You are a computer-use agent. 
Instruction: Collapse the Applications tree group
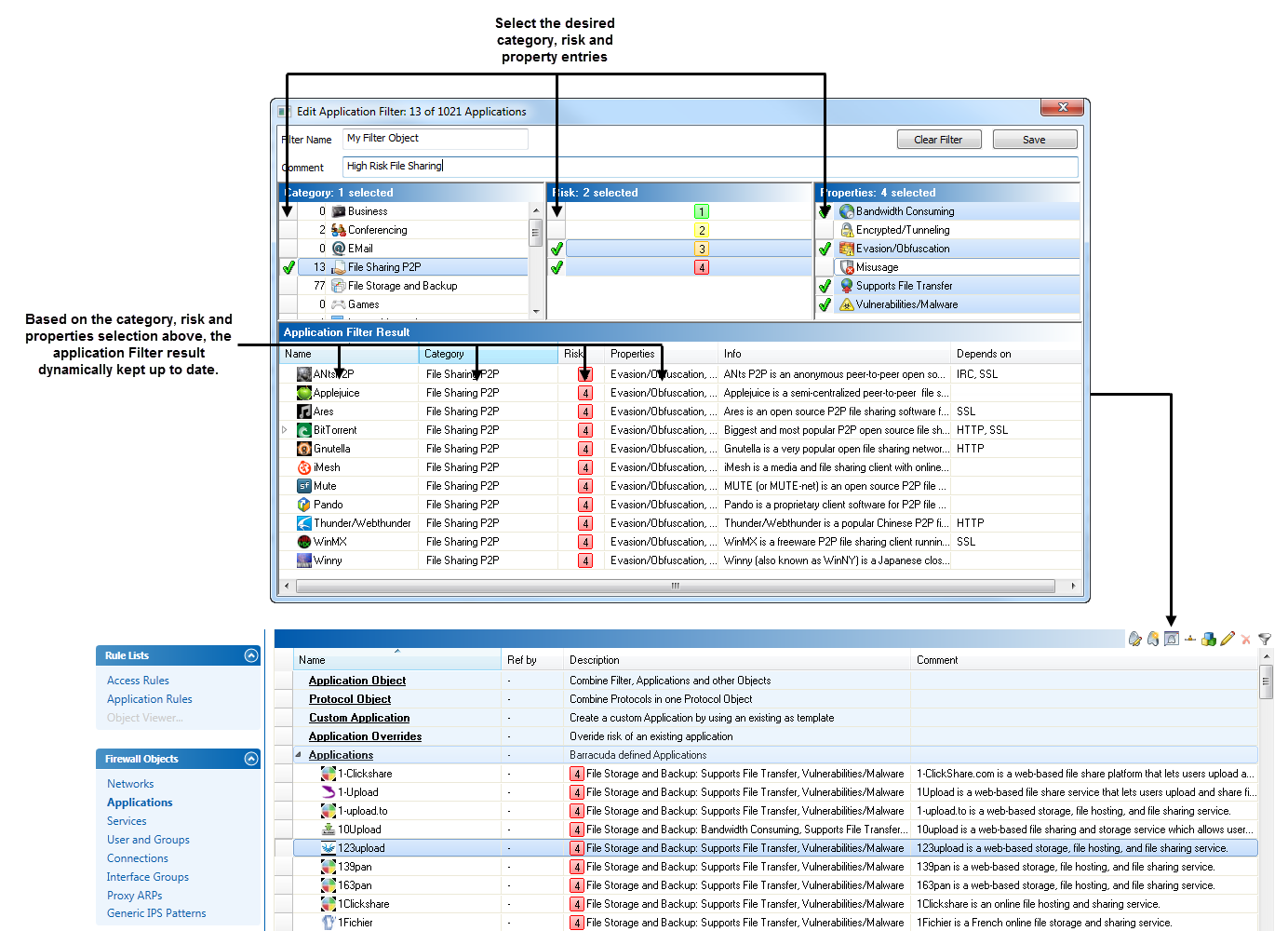click(x=299, y=755)
